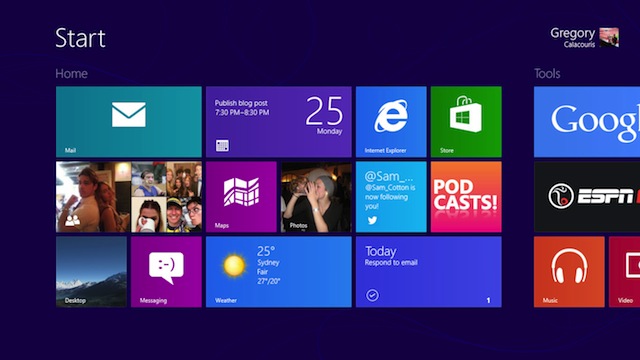
Task: Open the Desktop tile
Action: [91, 272]
